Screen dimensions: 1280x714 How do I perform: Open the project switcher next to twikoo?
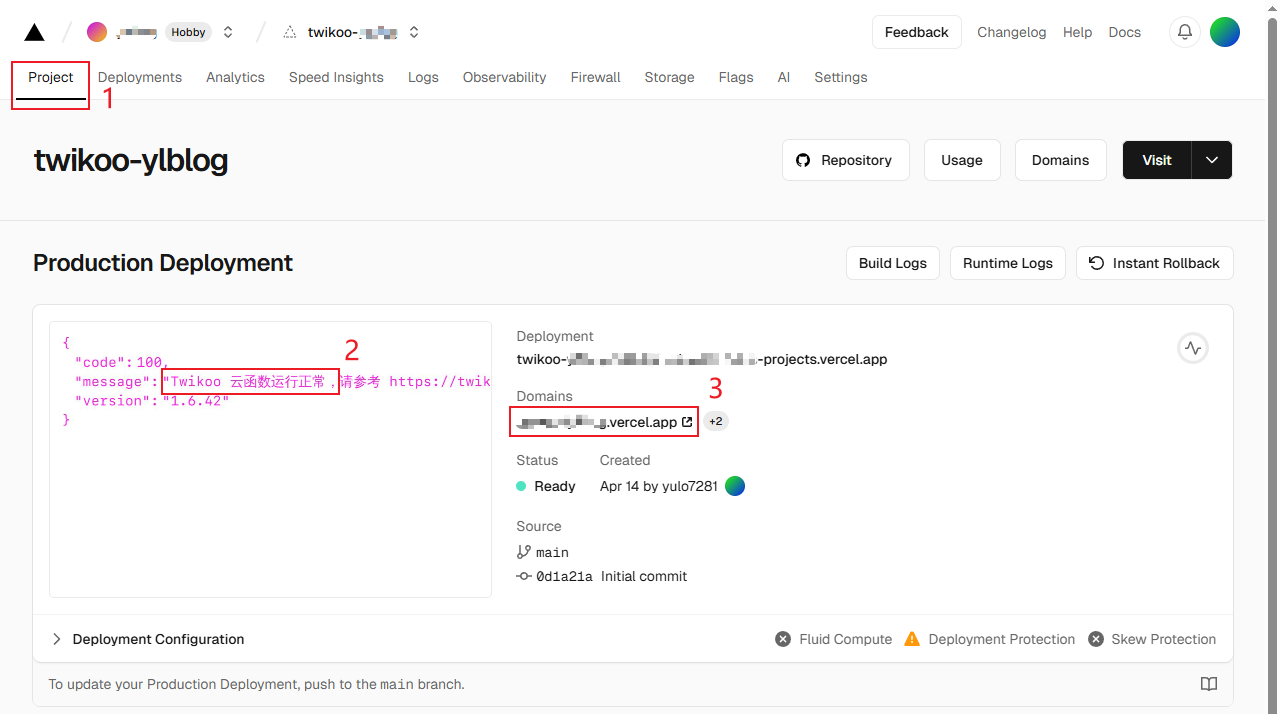(414, 32)
